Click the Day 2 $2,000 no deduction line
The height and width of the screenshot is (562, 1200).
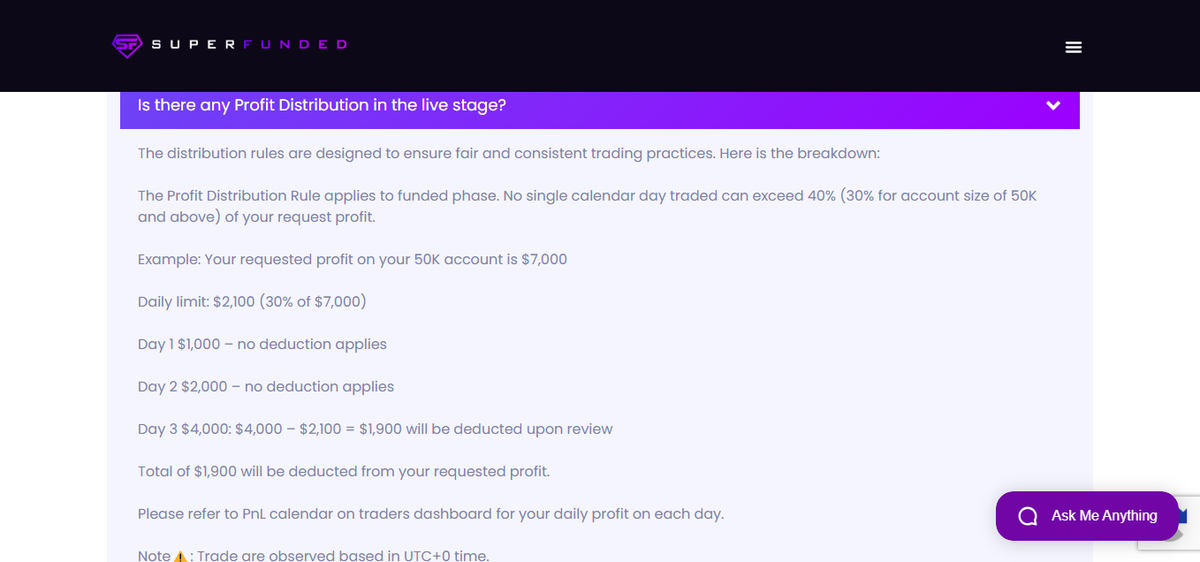click(x=266, y=386)
